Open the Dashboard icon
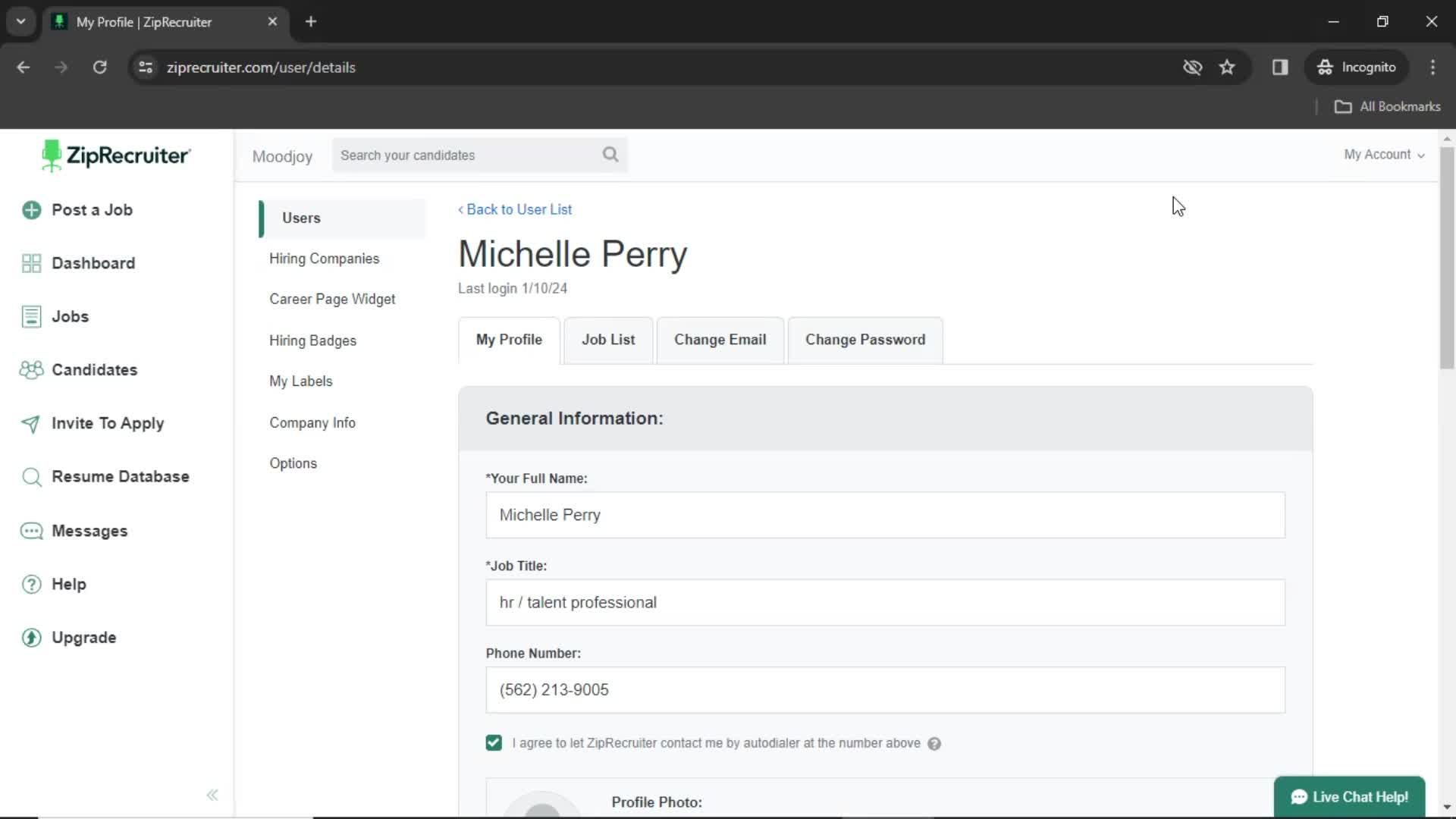 tap(32, 263)
